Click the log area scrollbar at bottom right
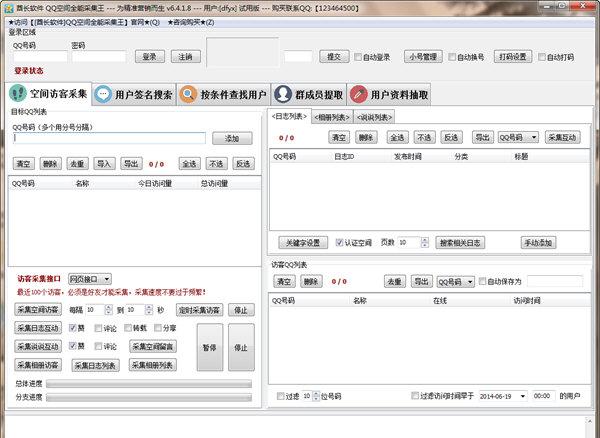This screenshot has width=600, height=438. 590,427
